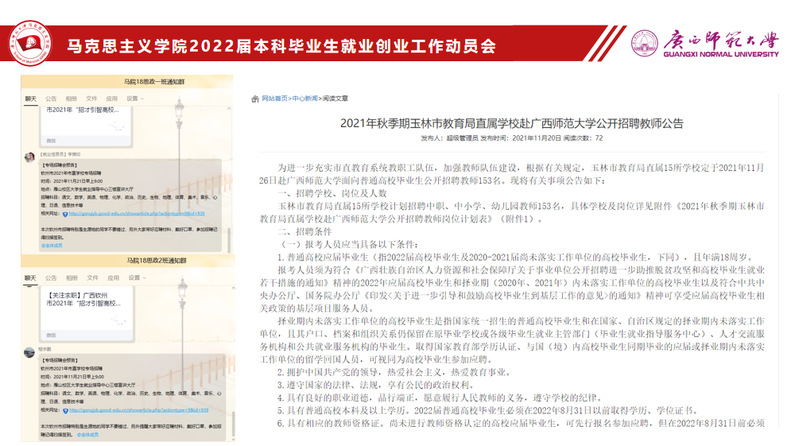The image size is (798, 446).
Task: Open sender avatar in 思政一班通知群 chat
Action: (30, 157)
